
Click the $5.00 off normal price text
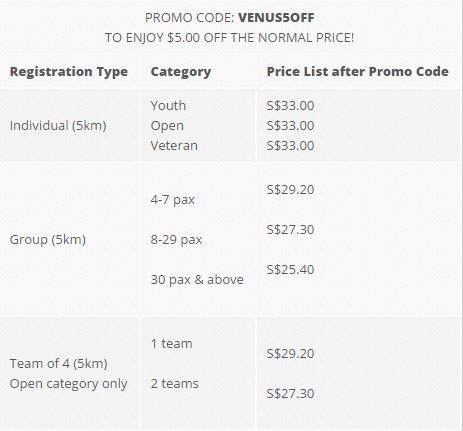(229, 37)
